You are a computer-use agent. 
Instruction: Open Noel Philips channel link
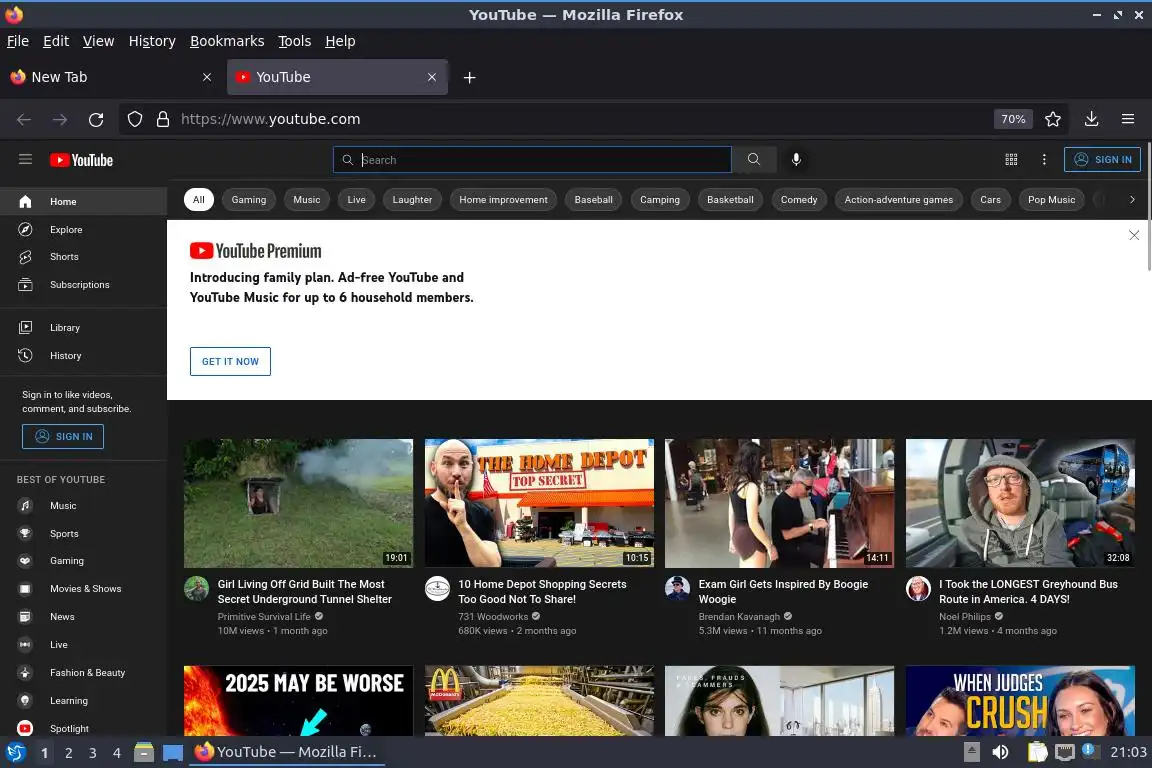[965, 617]
